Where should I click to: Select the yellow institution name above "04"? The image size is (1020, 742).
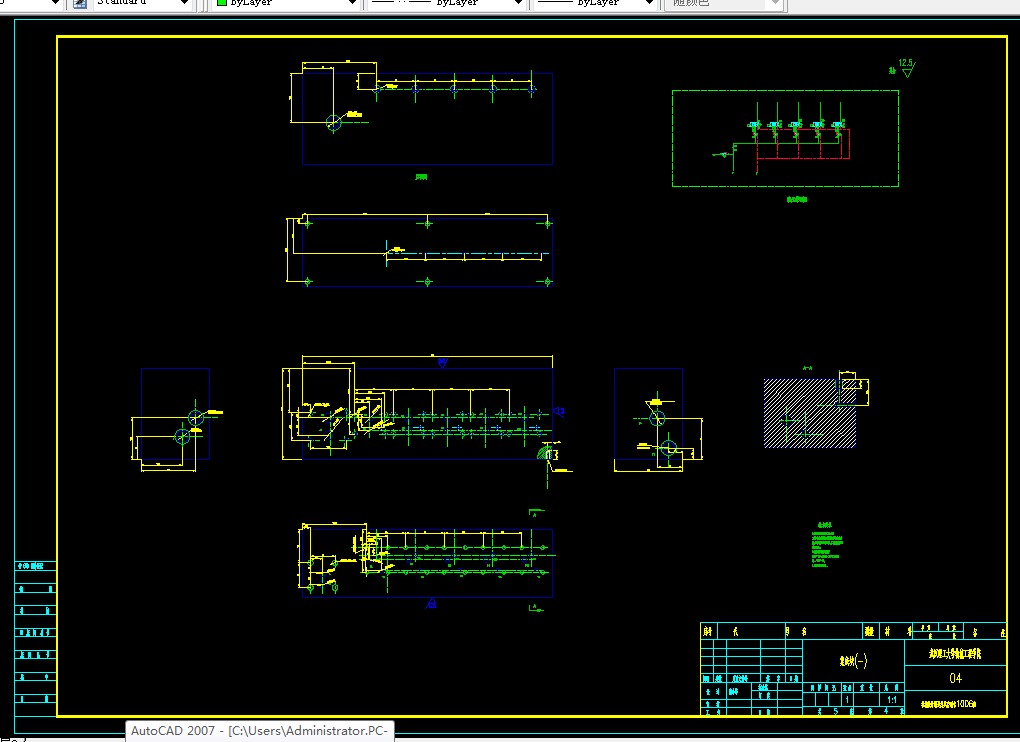pos(955,654)
